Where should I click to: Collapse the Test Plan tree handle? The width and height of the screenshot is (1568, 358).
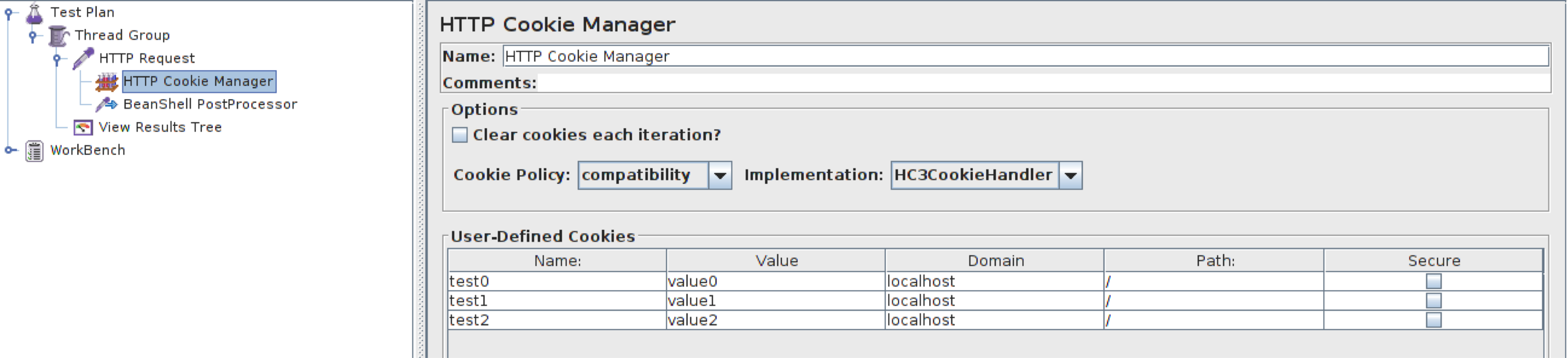click(x=9, y=13)
